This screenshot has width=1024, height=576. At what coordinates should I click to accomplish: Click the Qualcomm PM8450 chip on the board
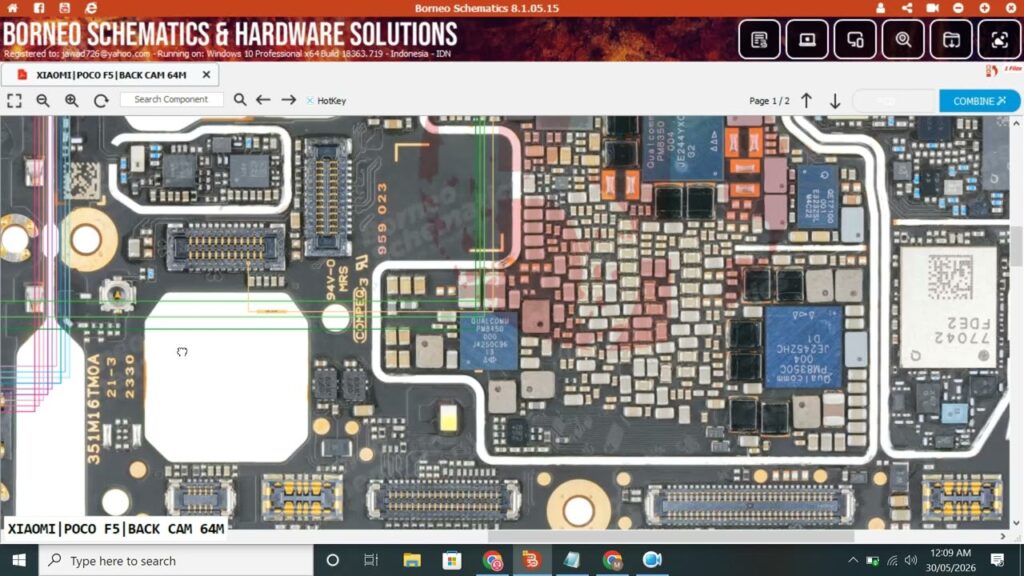[x=488, y=342]
